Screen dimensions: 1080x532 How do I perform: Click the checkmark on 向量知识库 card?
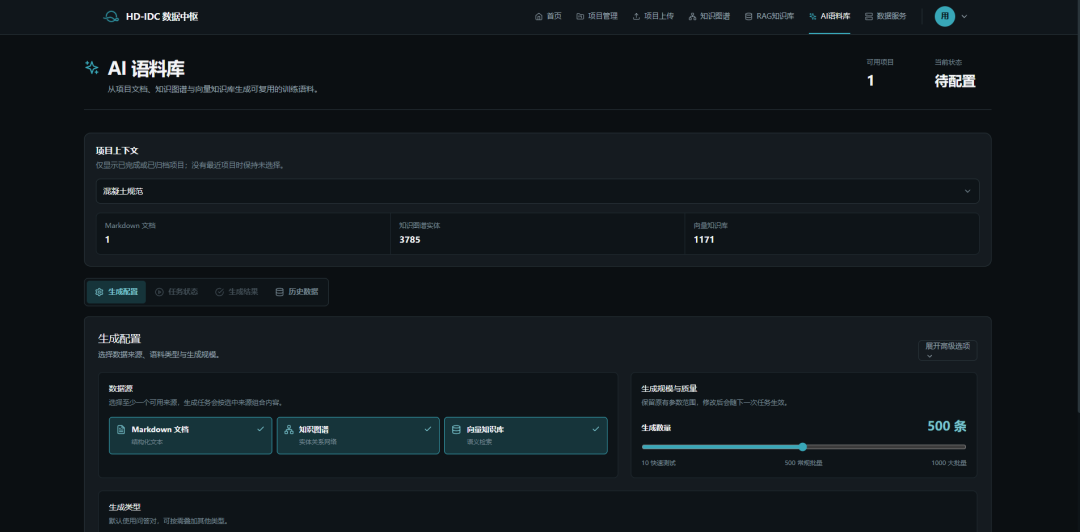[596, 429]
